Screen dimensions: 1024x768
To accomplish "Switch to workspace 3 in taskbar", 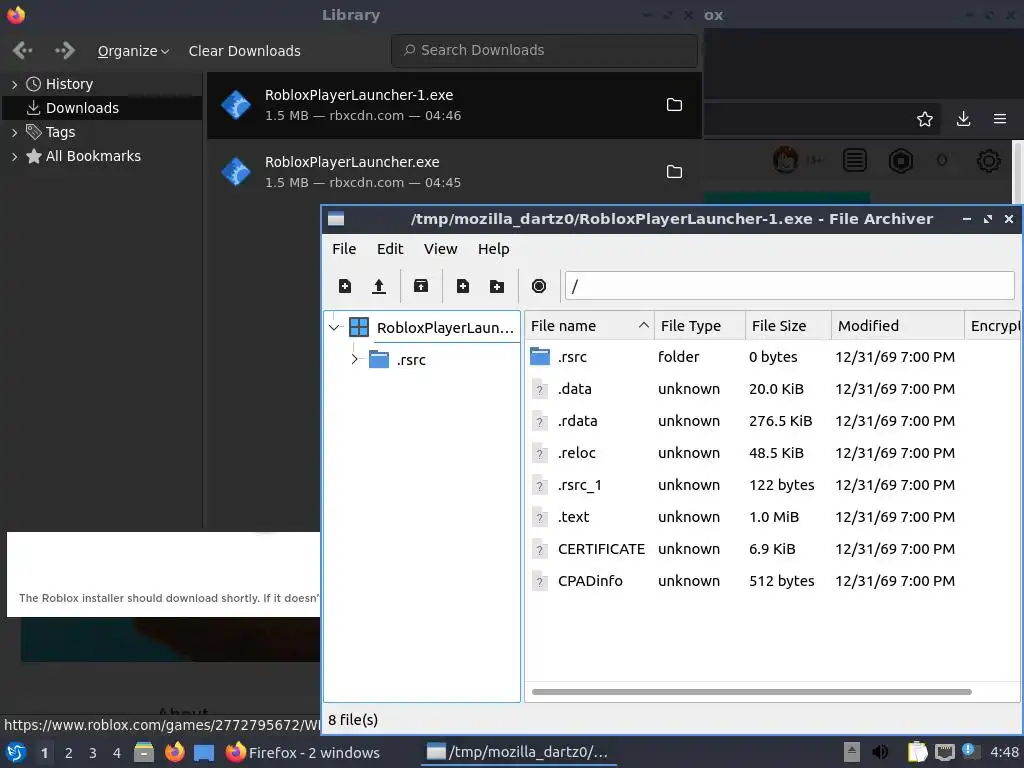I will click(93, 753).
